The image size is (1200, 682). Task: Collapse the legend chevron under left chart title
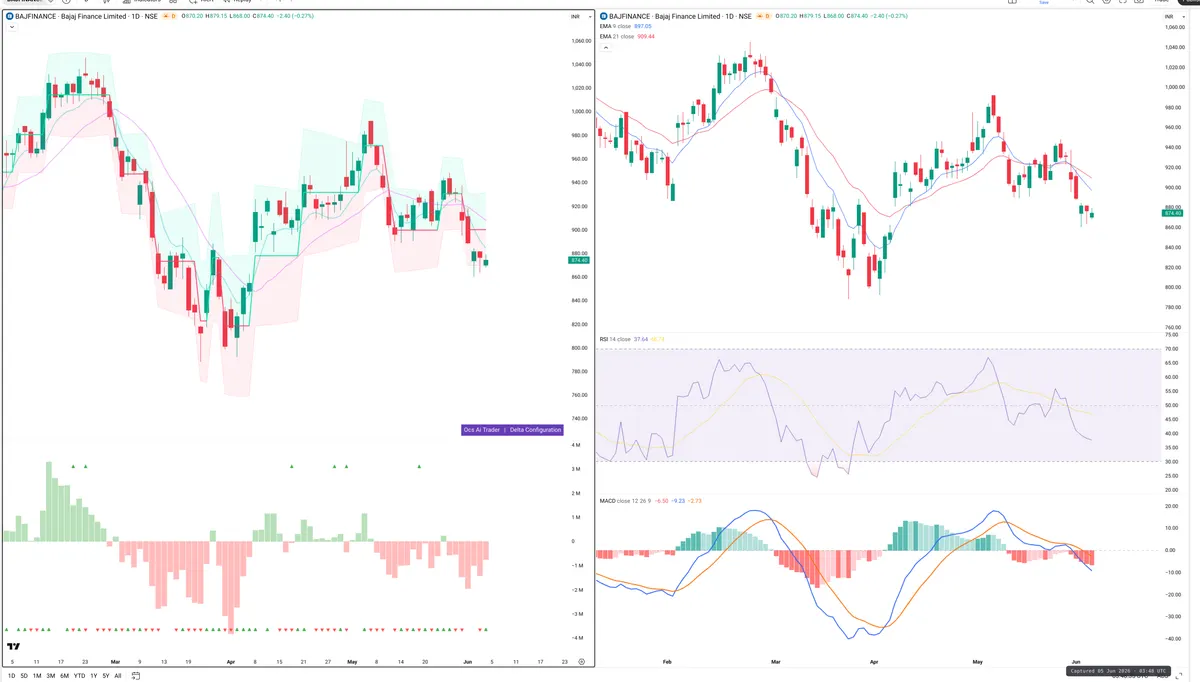pos(10,28)
